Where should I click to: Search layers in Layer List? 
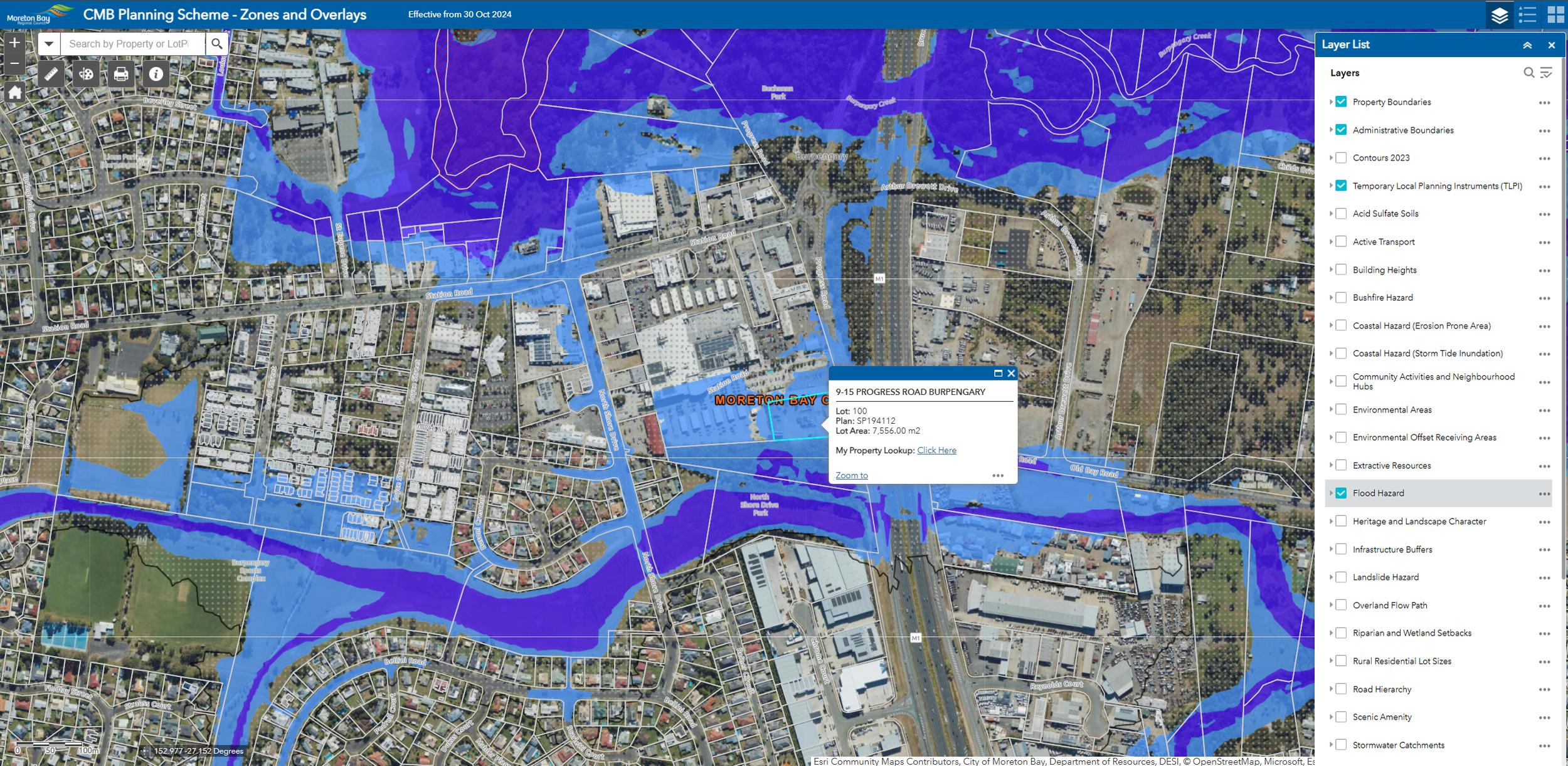(1529, 73)
